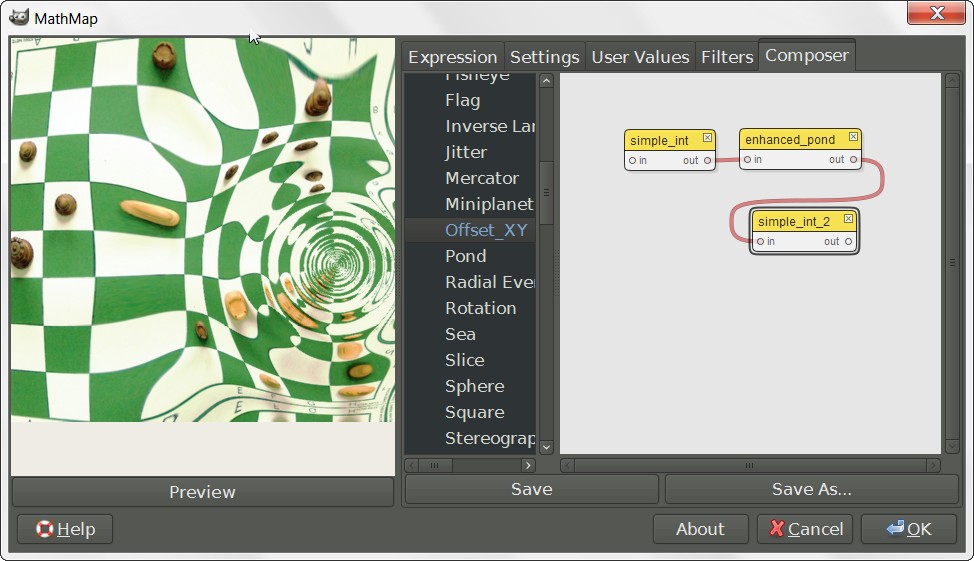This screenshot has height=561, width=974.
Task: Close the simple_int_2 node
Action: (x=848, y=219)
